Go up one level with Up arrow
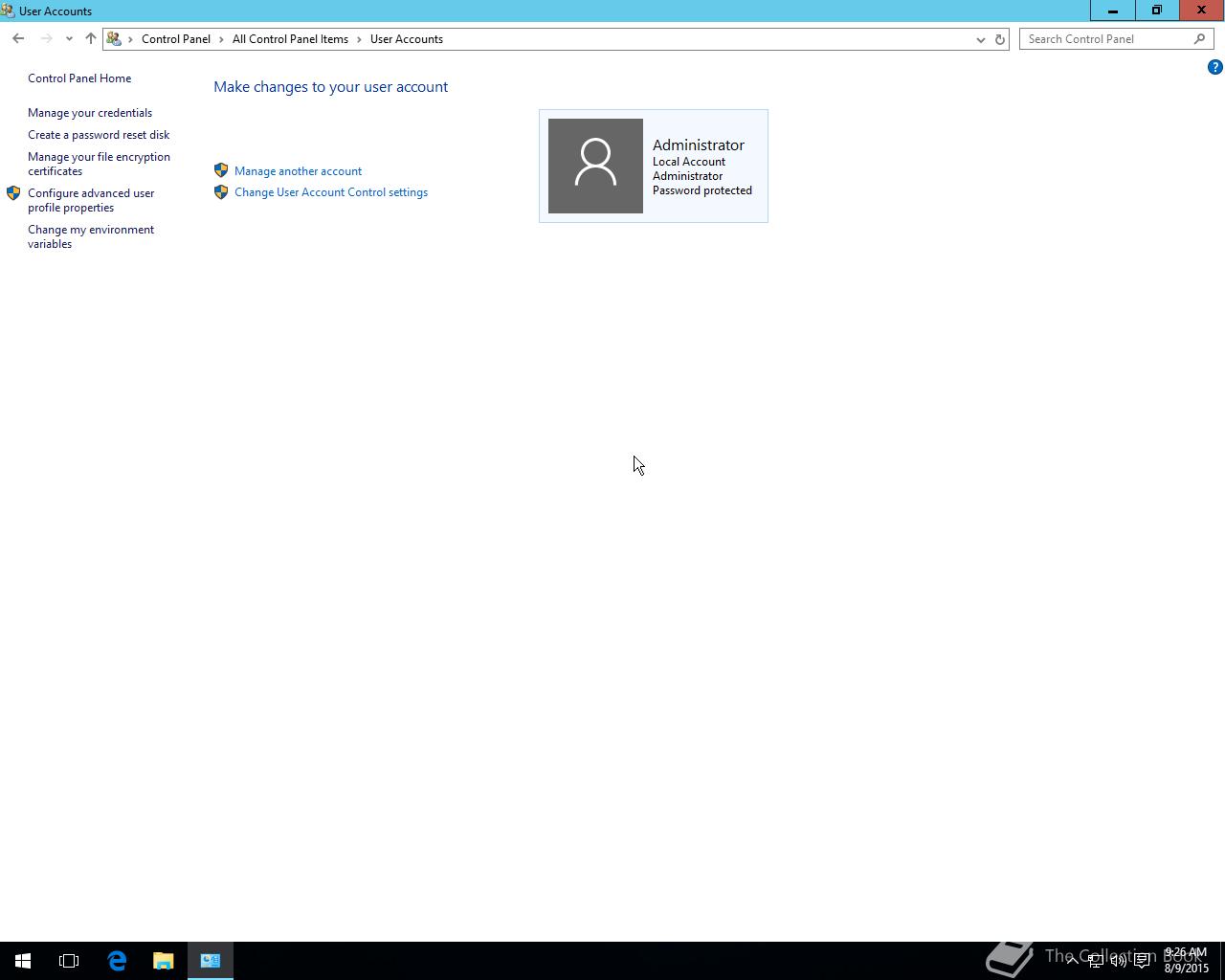The image size is (1225, 980). pos(91,39)
